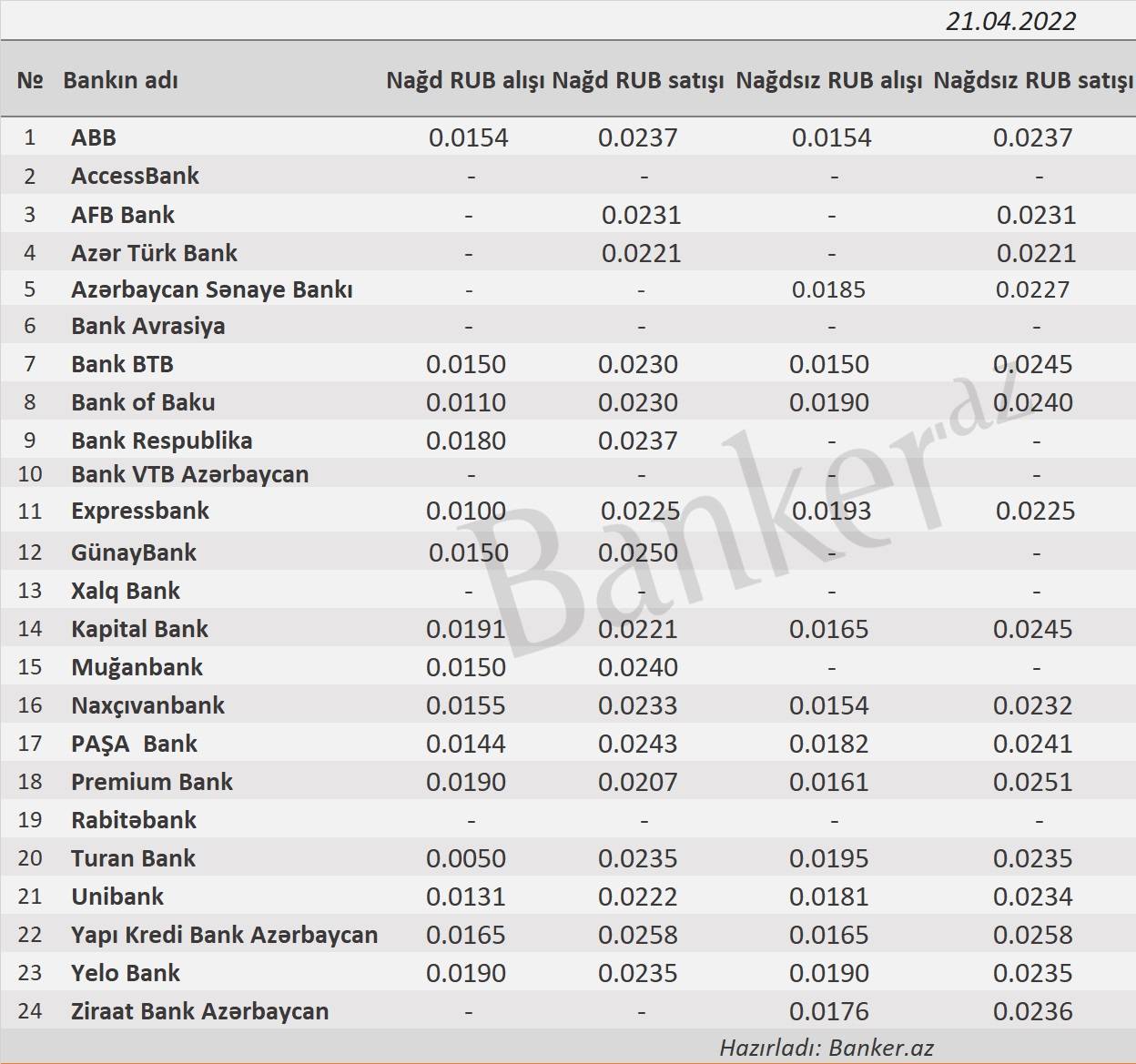Click Azər Türk Bank's cashless sell rate 0.0221
The width and height of the screenshot is (1136, 1064).
coord(1036,253)
